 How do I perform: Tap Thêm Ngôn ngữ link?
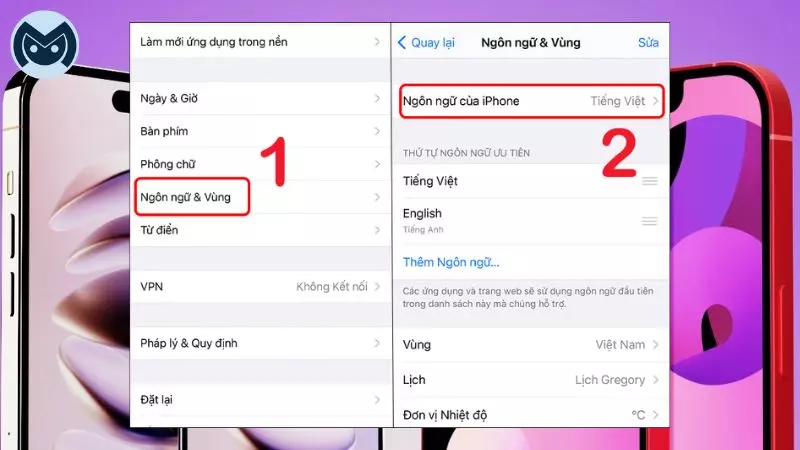point(451,262)
